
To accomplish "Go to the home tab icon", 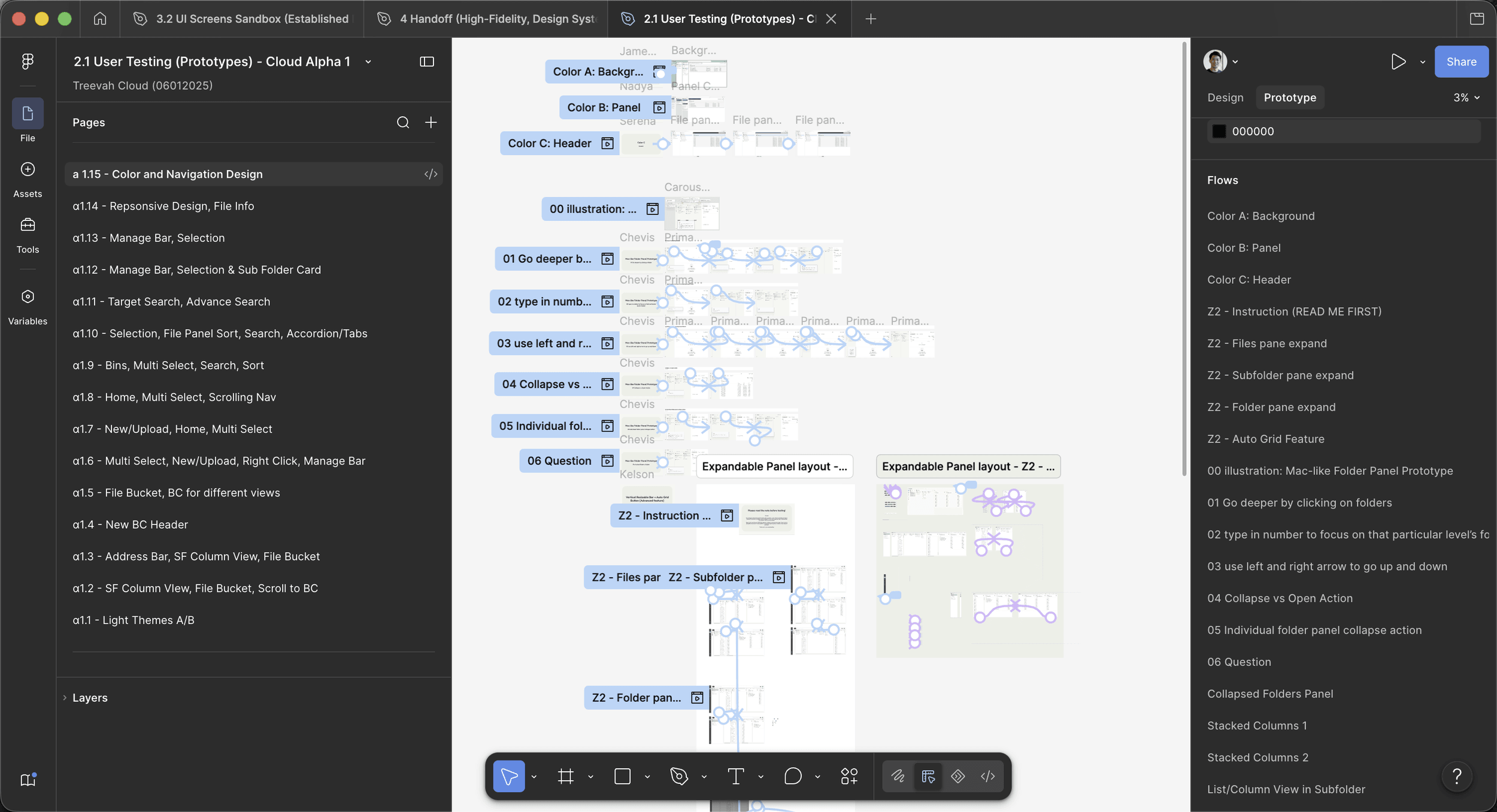I will coord(100,19).
